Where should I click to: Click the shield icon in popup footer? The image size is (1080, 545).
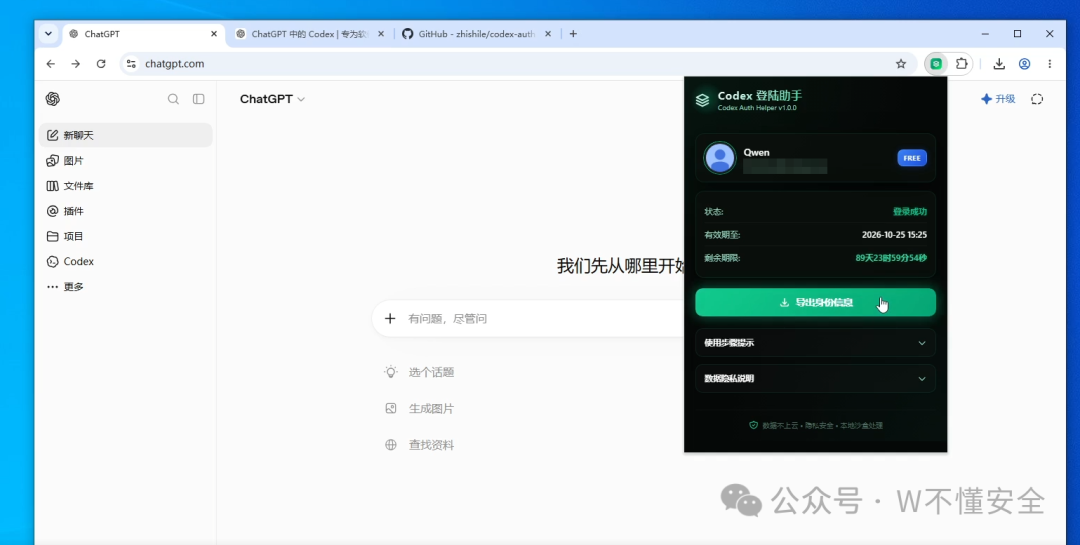(754, 426)
